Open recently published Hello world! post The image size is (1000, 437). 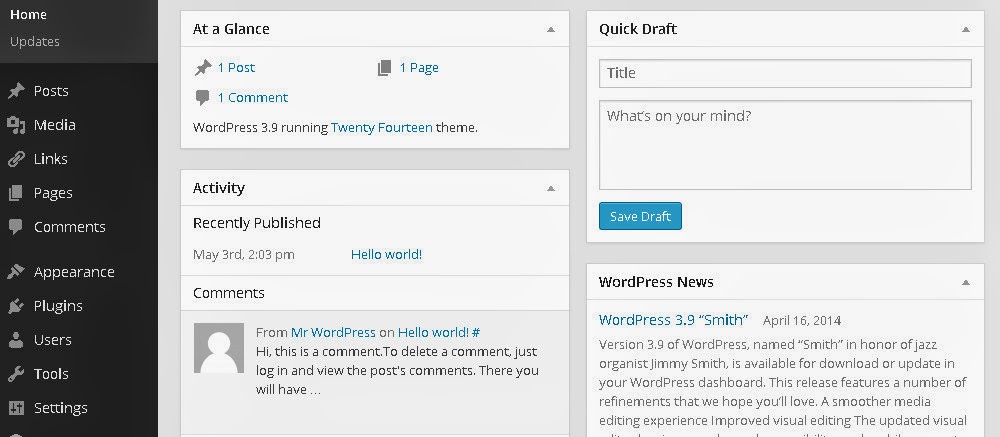(x=386, y=255)
